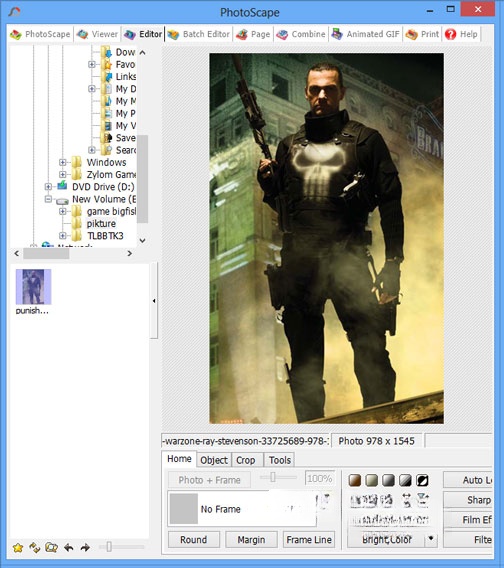The image size is (504, 568).
Task: Click the back arrow below thumbnails
Action: click(68, 547)
